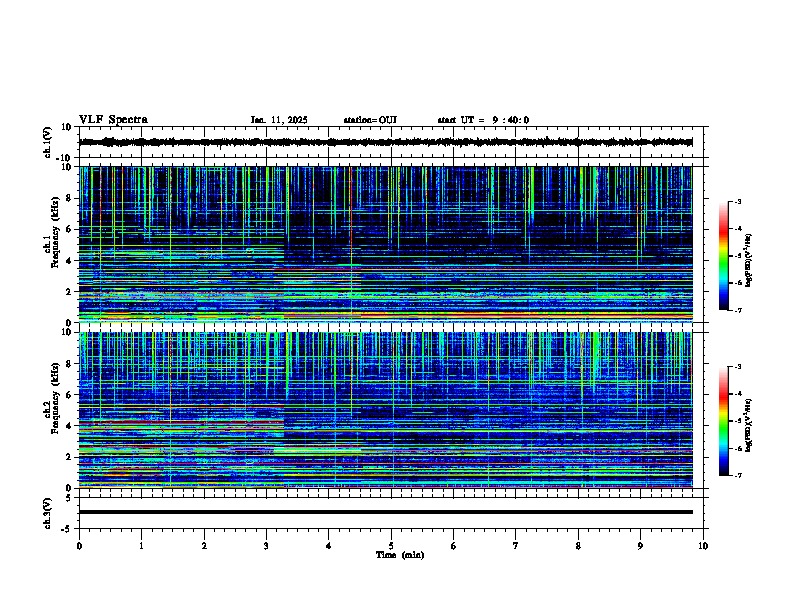
Task: Click the time axis tick label "2"
Action: [204, 546]
